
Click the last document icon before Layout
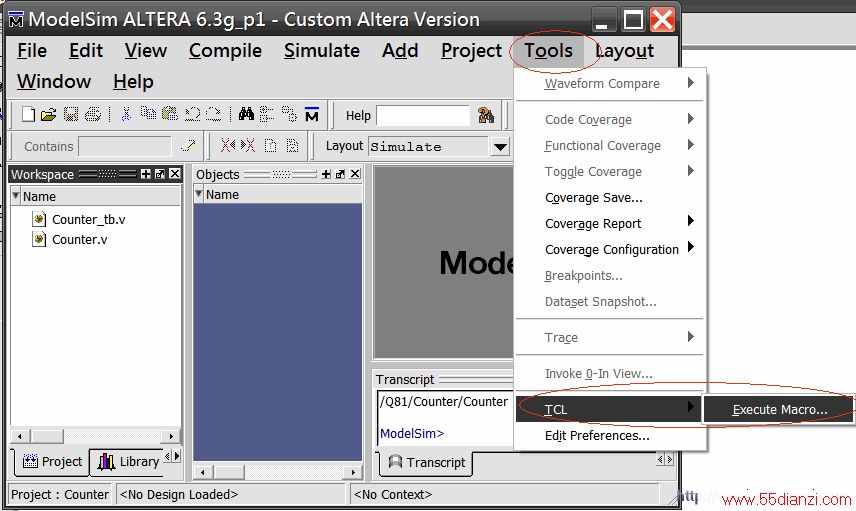click(x=293, y=145)
